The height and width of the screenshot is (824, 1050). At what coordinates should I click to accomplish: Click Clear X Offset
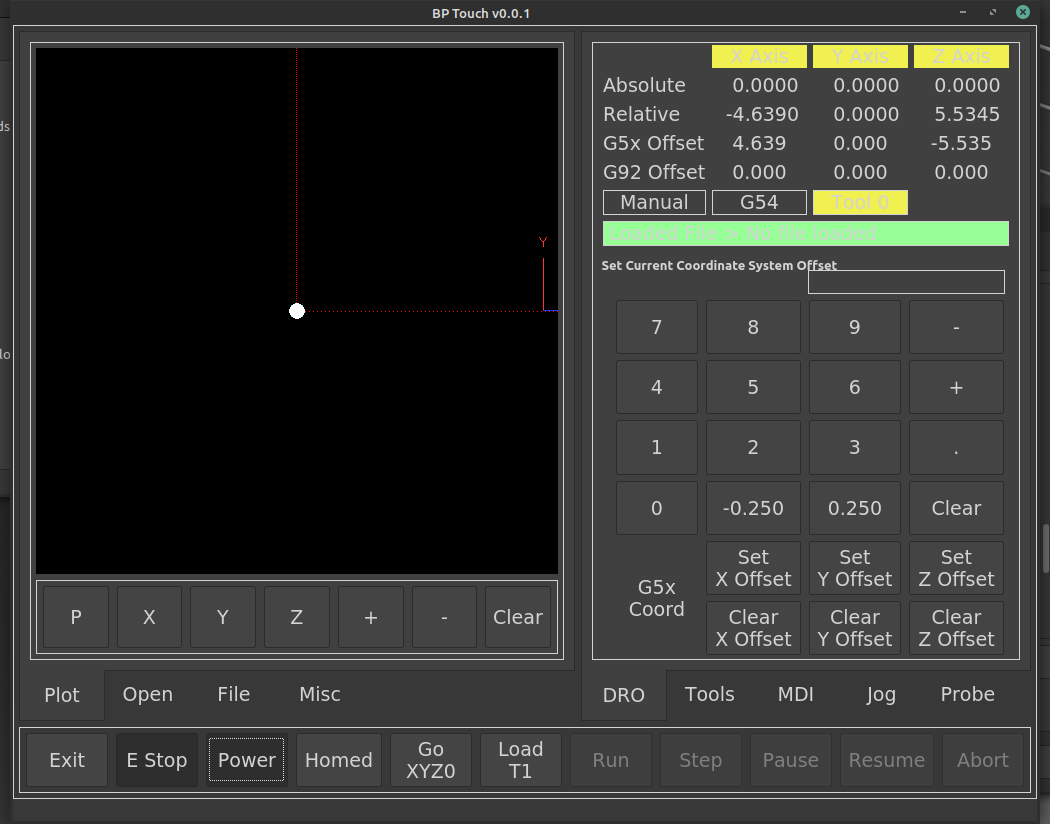(x=753, y=628)
